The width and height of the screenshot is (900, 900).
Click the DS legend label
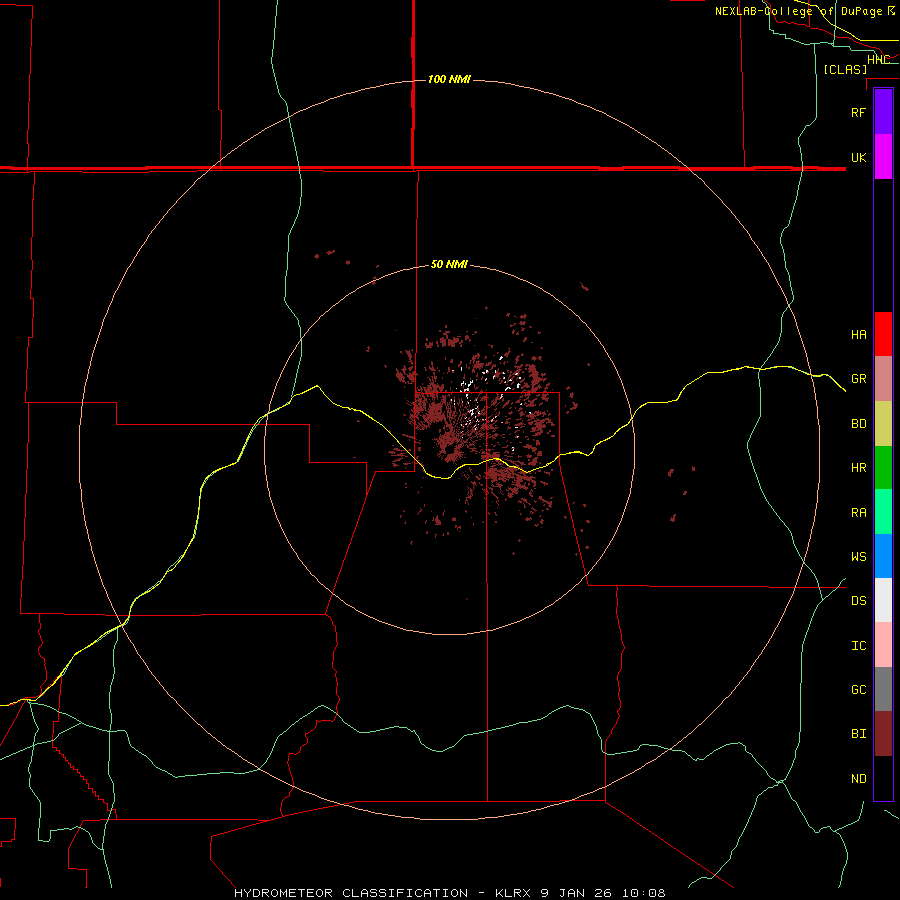point(858,601)
